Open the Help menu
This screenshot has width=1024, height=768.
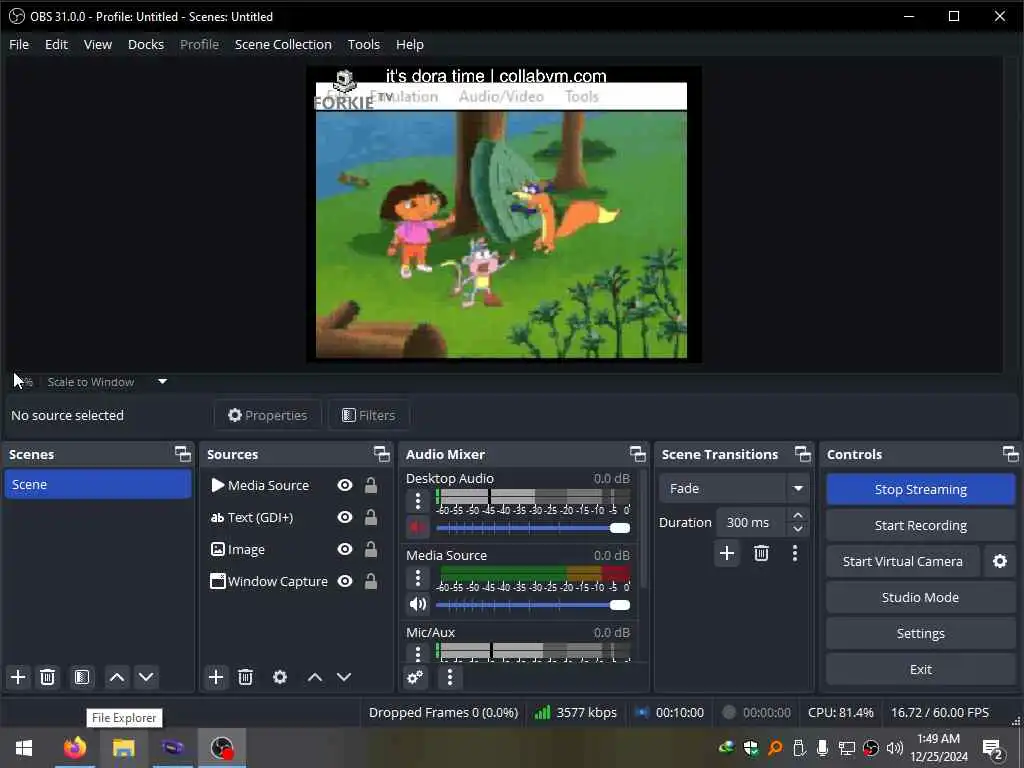[x=409, y=44]
